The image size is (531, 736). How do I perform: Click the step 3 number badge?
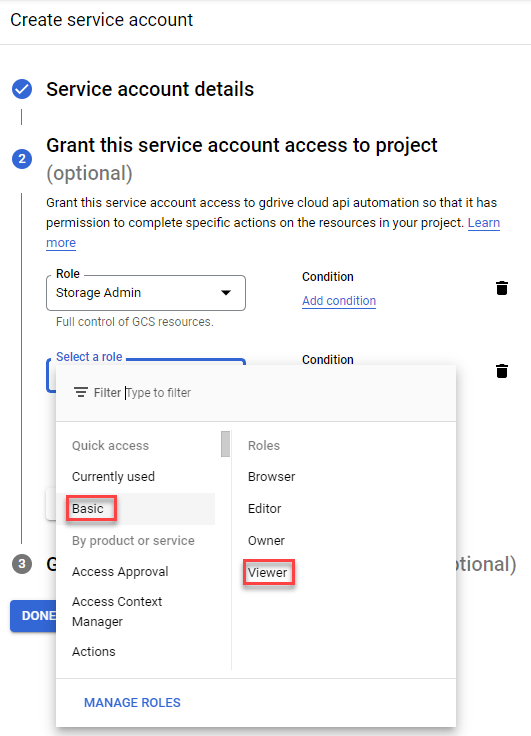[22, 564]
